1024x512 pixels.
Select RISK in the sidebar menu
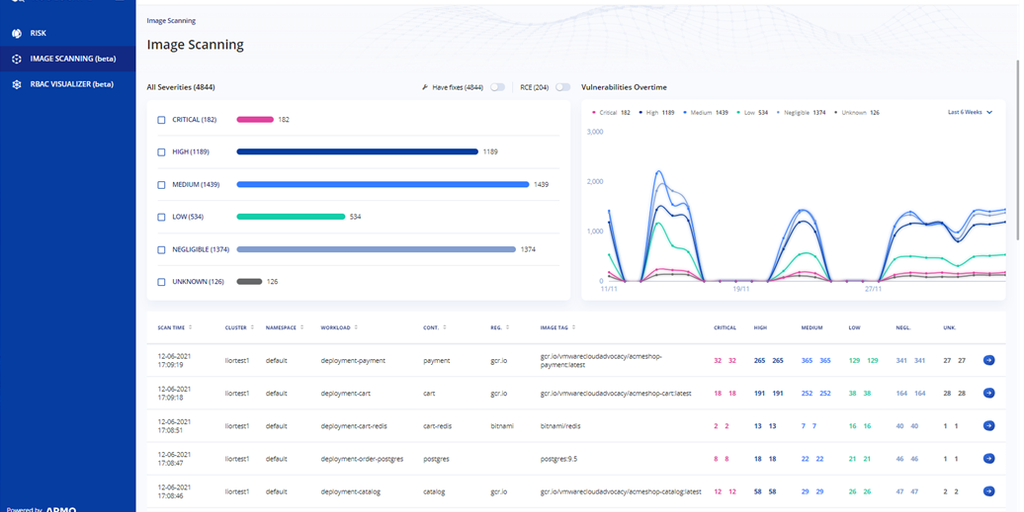tap(38, 33)
